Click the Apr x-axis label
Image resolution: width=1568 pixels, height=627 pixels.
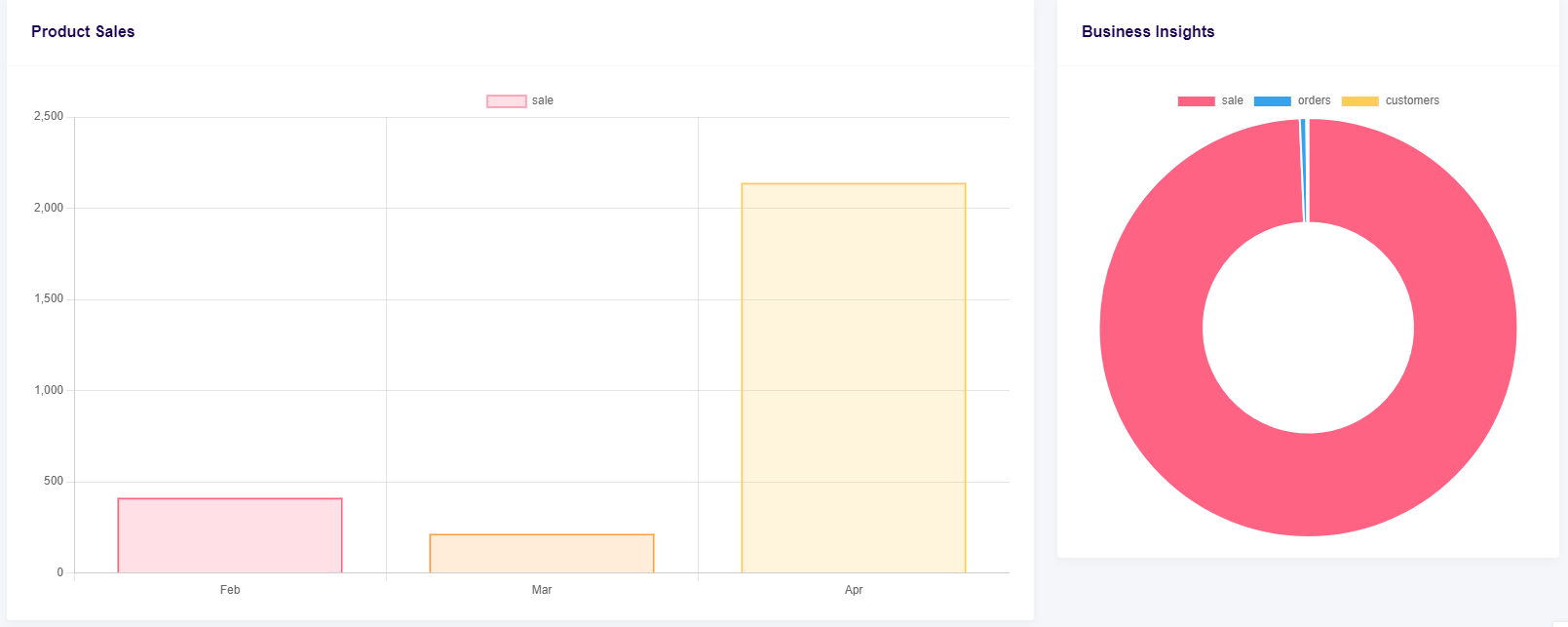tap(854, 590)
